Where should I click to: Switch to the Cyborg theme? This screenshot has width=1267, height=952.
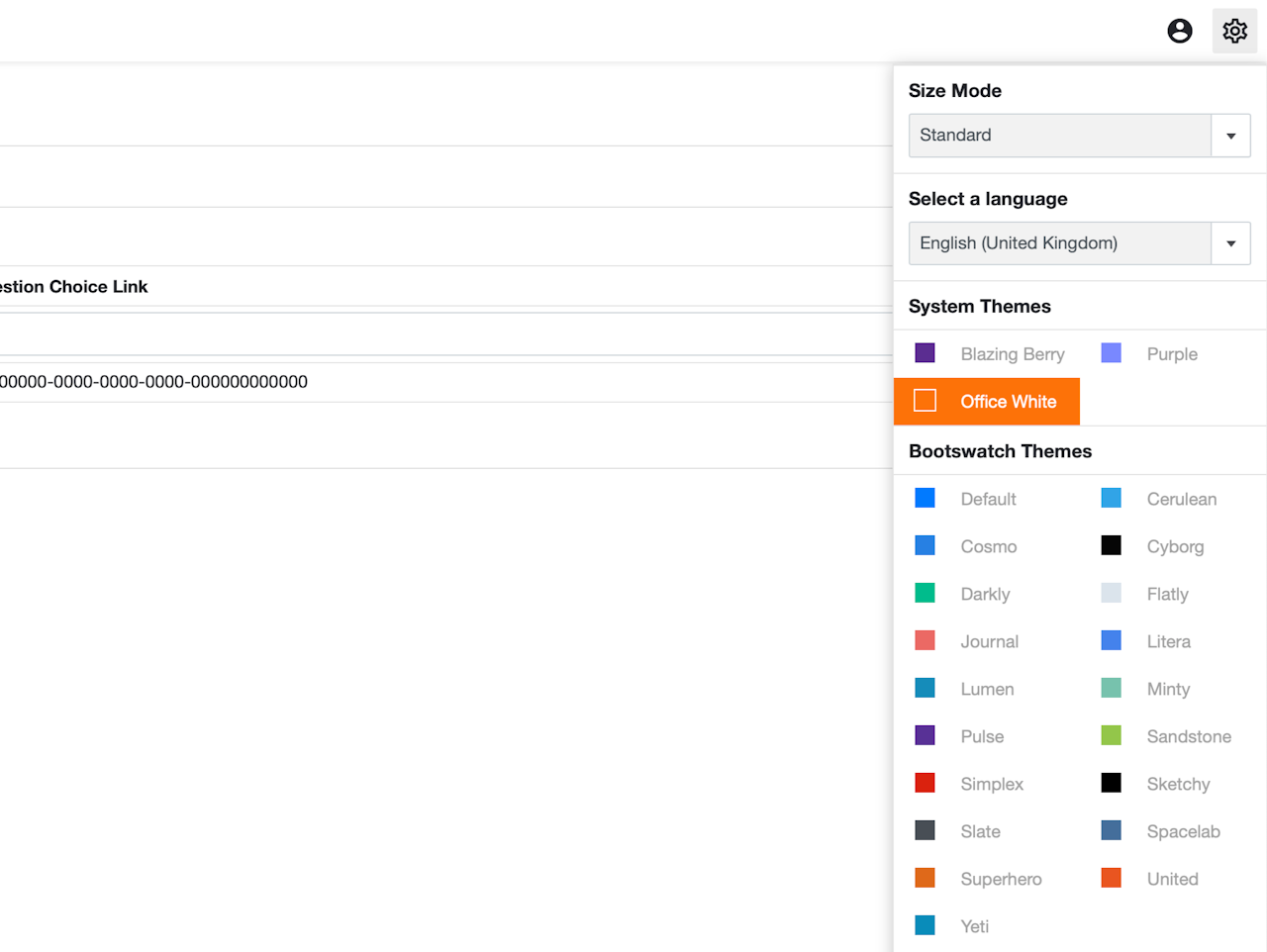(1175, 546)
